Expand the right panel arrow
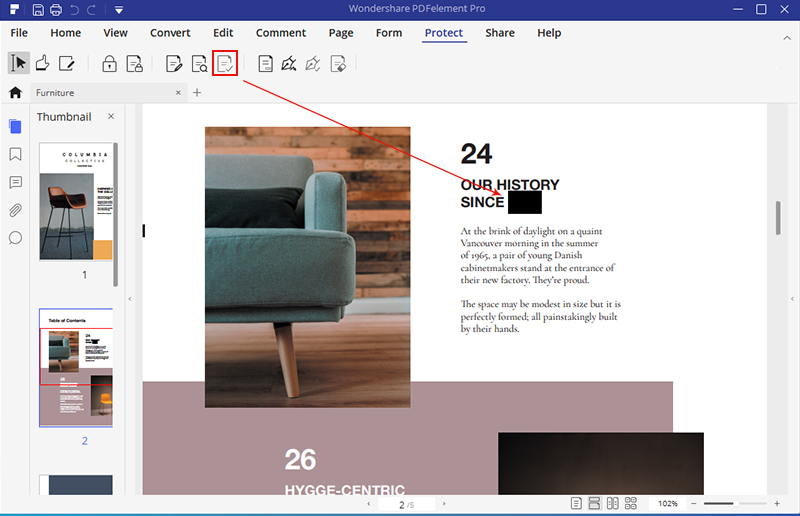 [792, 299]
